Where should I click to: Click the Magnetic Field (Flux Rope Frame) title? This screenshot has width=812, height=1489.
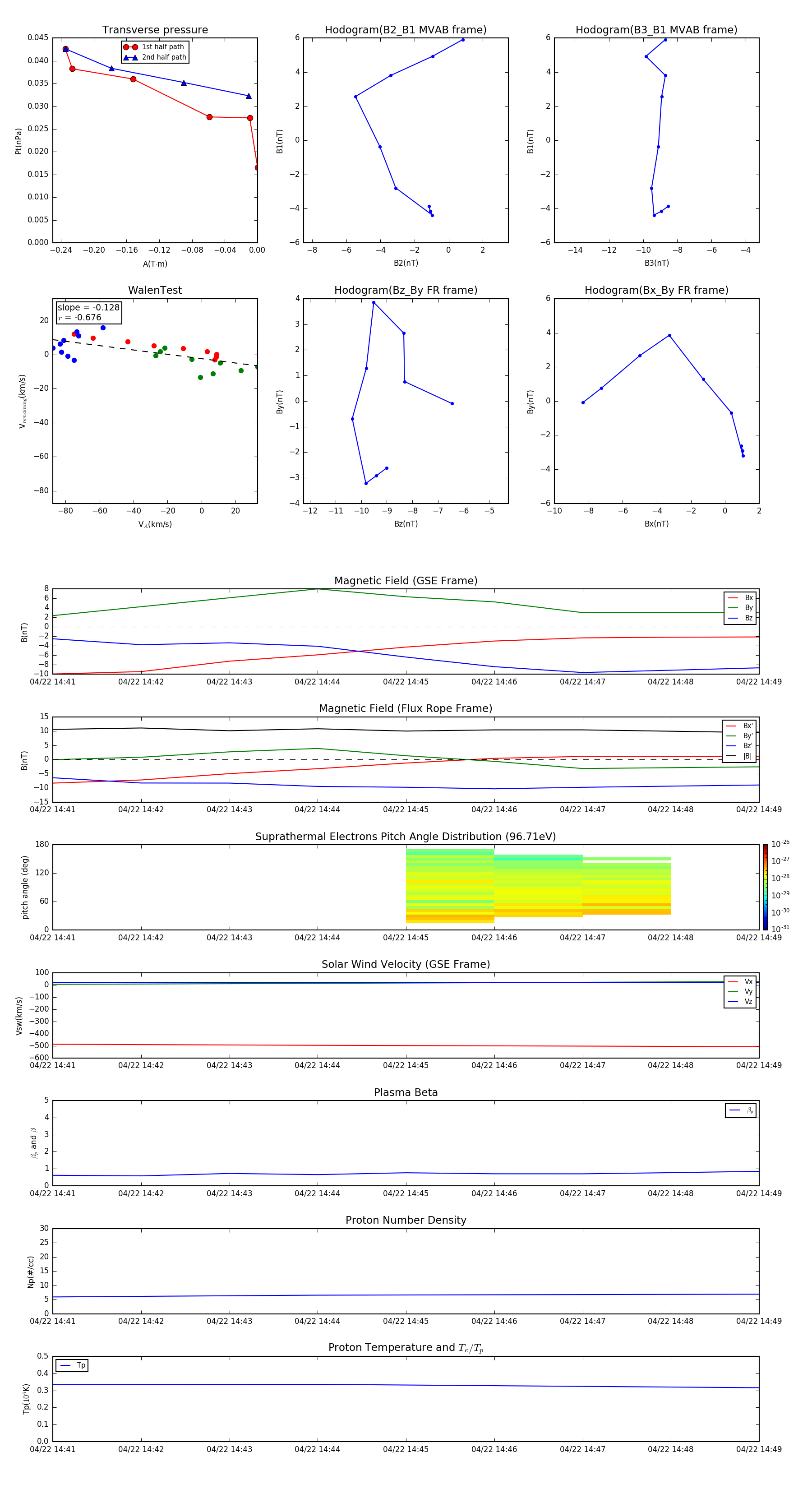[x=406, y=709]
